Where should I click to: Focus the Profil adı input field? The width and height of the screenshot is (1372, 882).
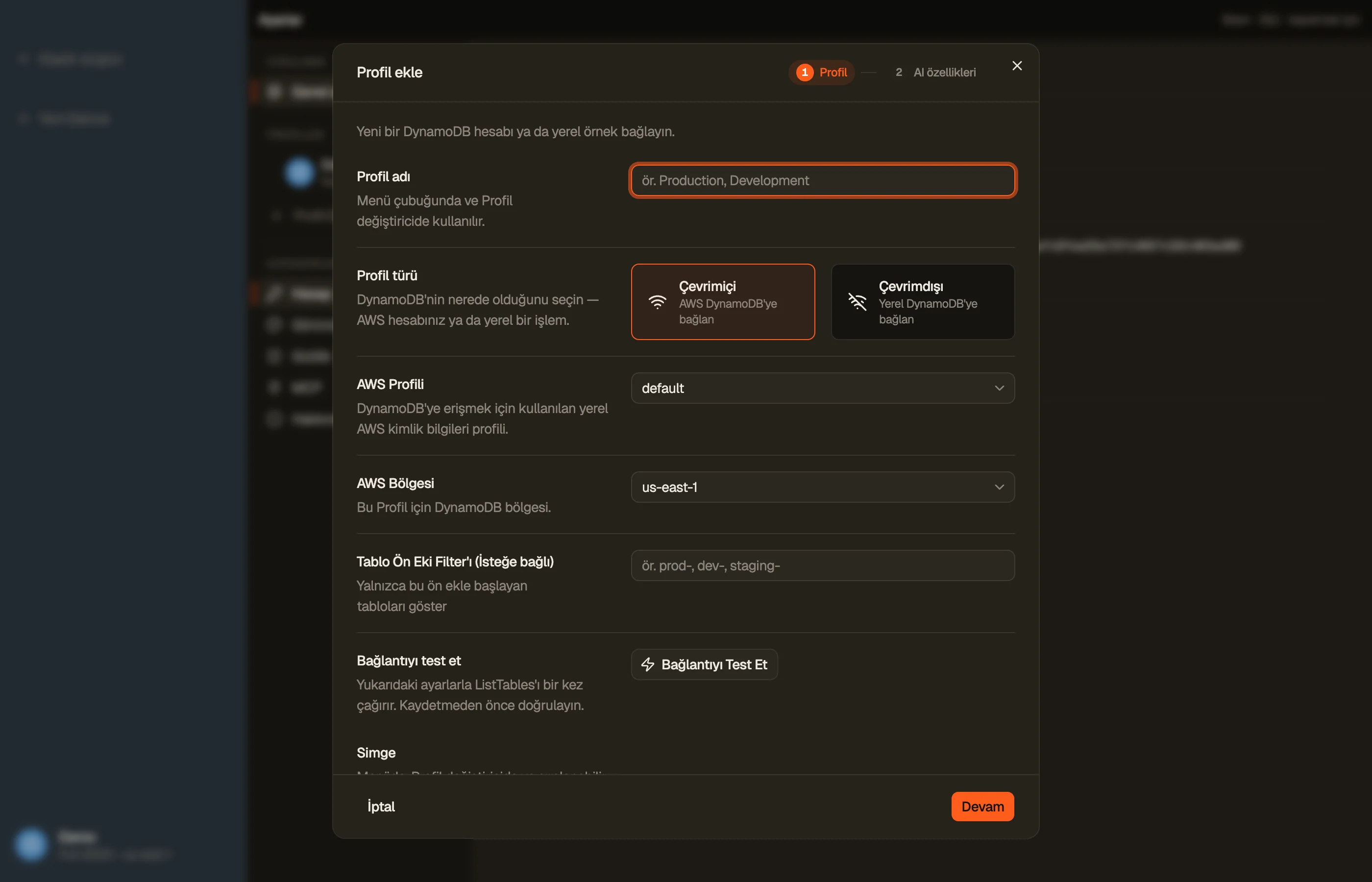pyautogui.click(x=822, y=180)
